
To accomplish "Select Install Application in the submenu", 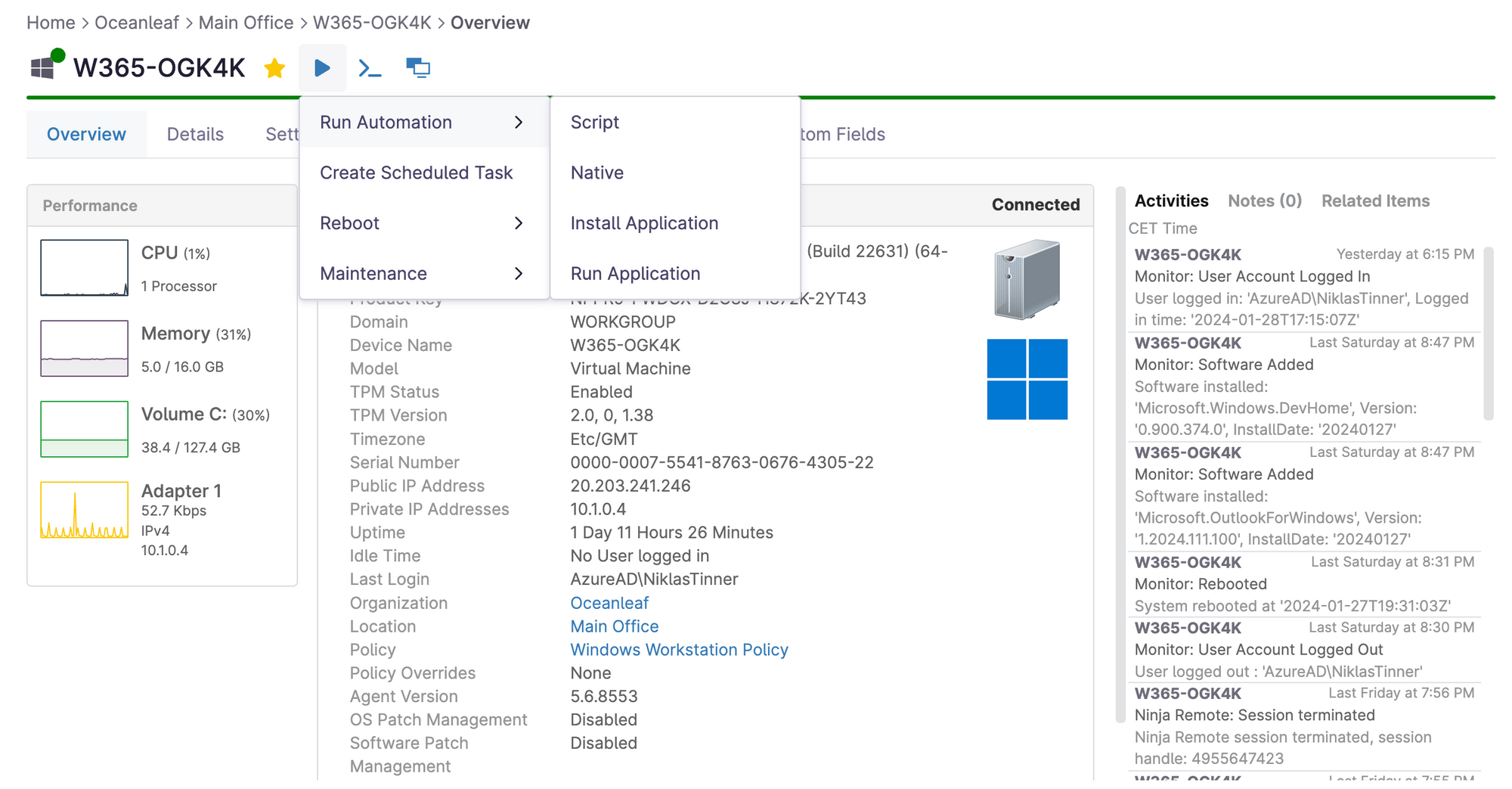I will click(x=675, y=223).
